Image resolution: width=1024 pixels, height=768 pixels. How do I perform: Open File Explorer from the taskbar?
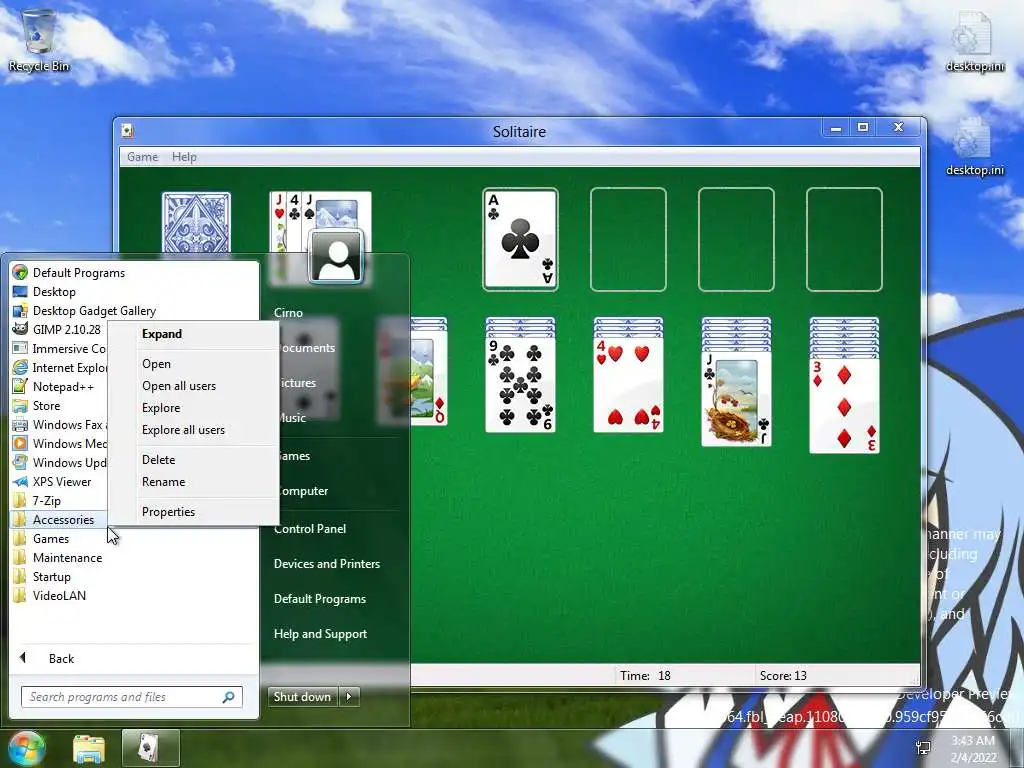click(x=89, y=748)
